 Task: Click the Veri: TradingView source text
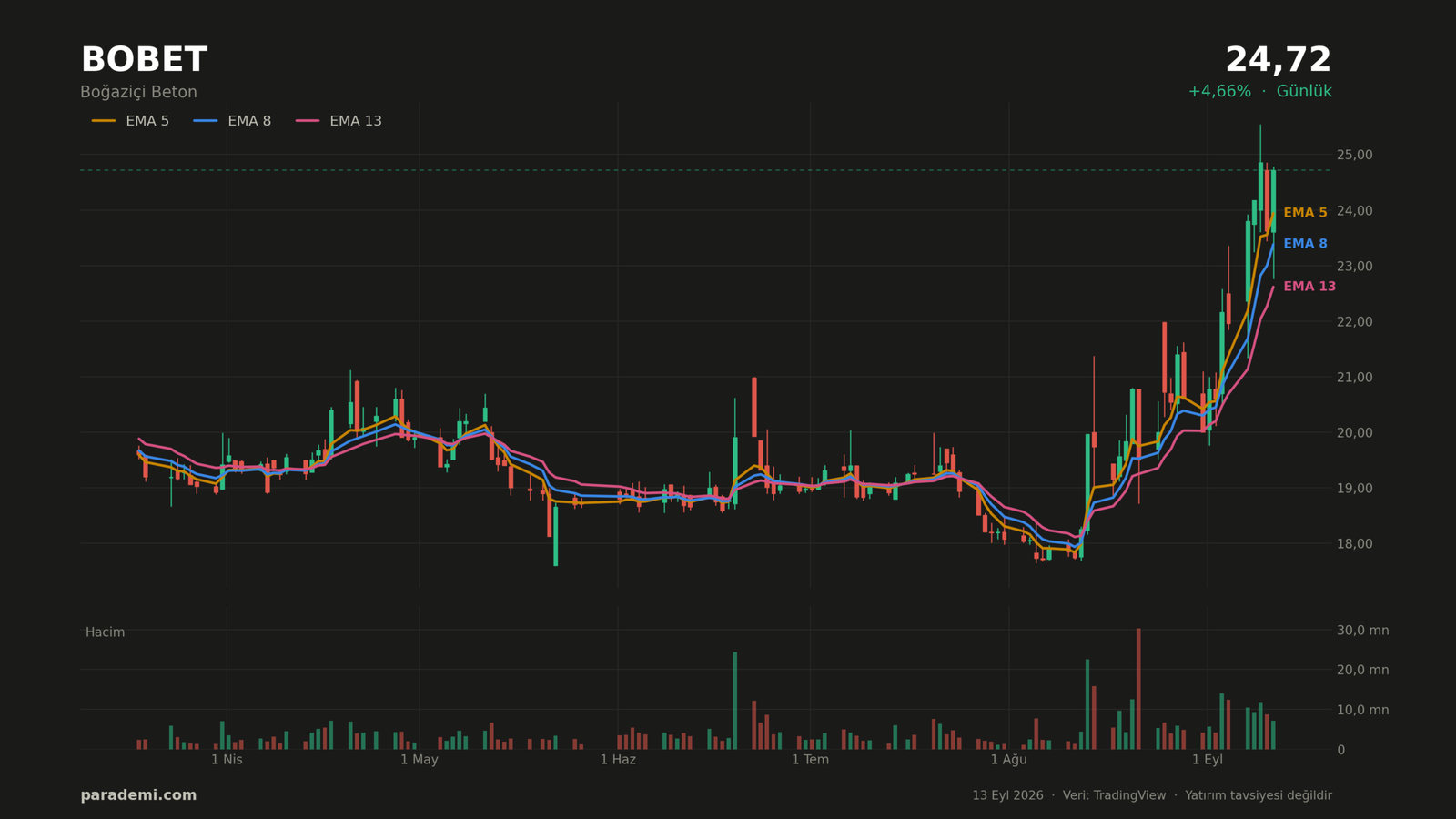[1114, 795]
